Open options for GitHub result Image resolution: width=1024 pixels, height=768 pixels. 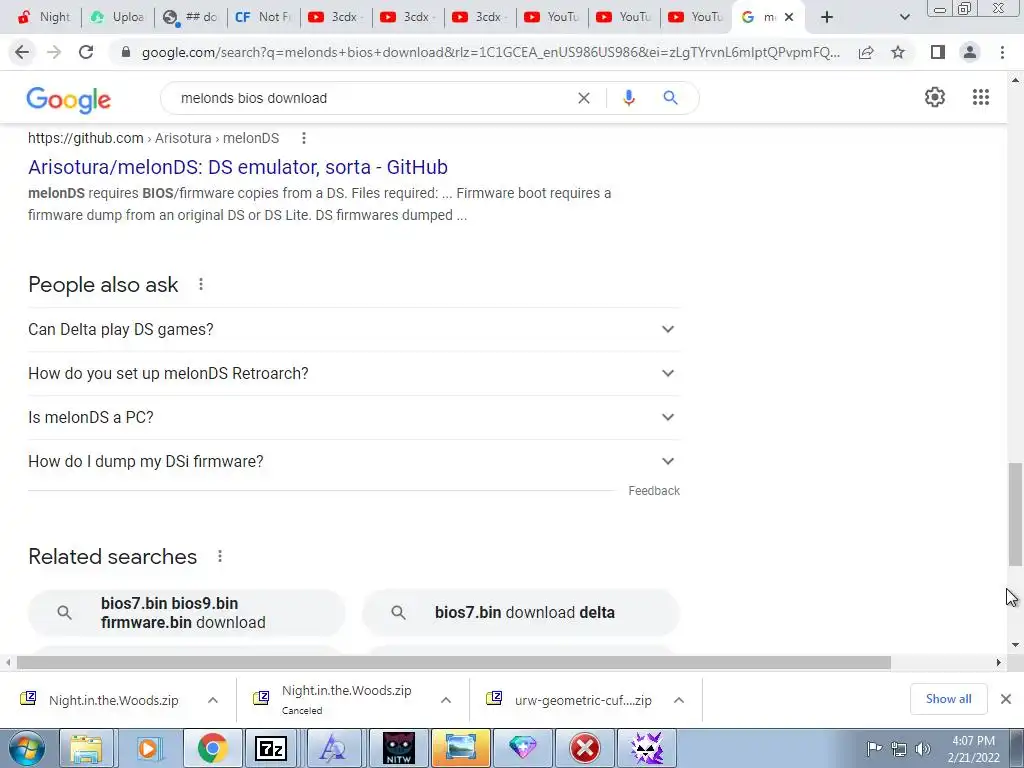pyautogui.click(x=304, y=138)
